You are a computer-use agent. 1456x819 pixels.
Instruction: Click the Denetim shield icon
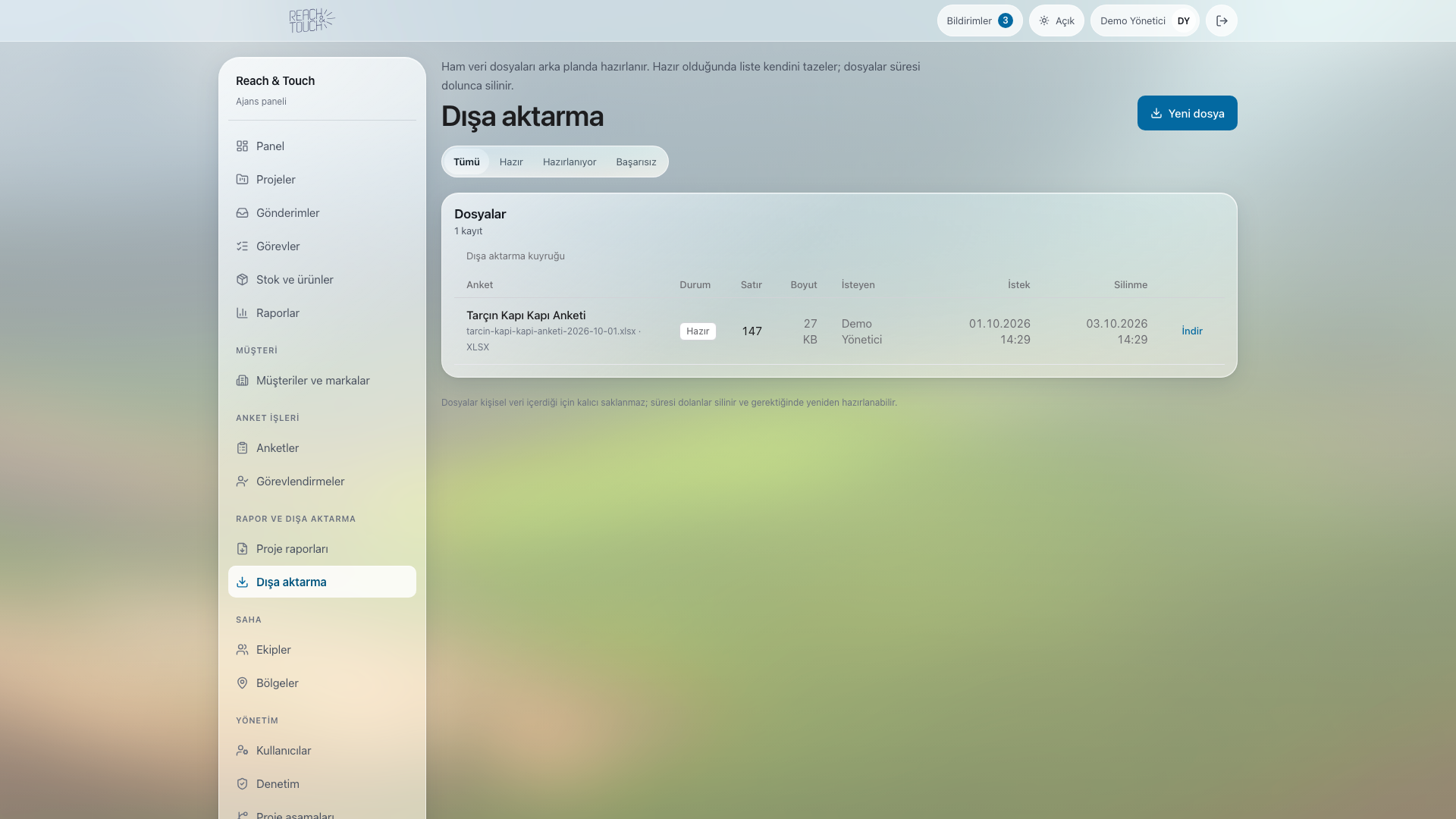[242, 783]
